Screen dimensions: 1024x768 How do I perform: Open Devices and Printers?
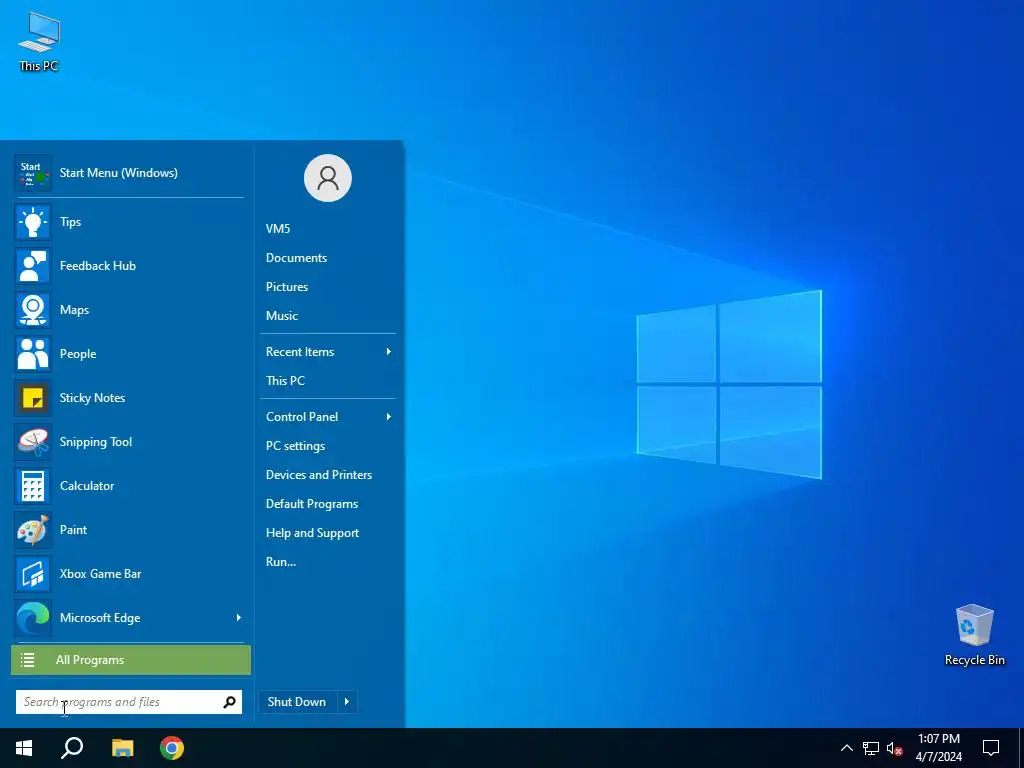click(x=319, y=475)
